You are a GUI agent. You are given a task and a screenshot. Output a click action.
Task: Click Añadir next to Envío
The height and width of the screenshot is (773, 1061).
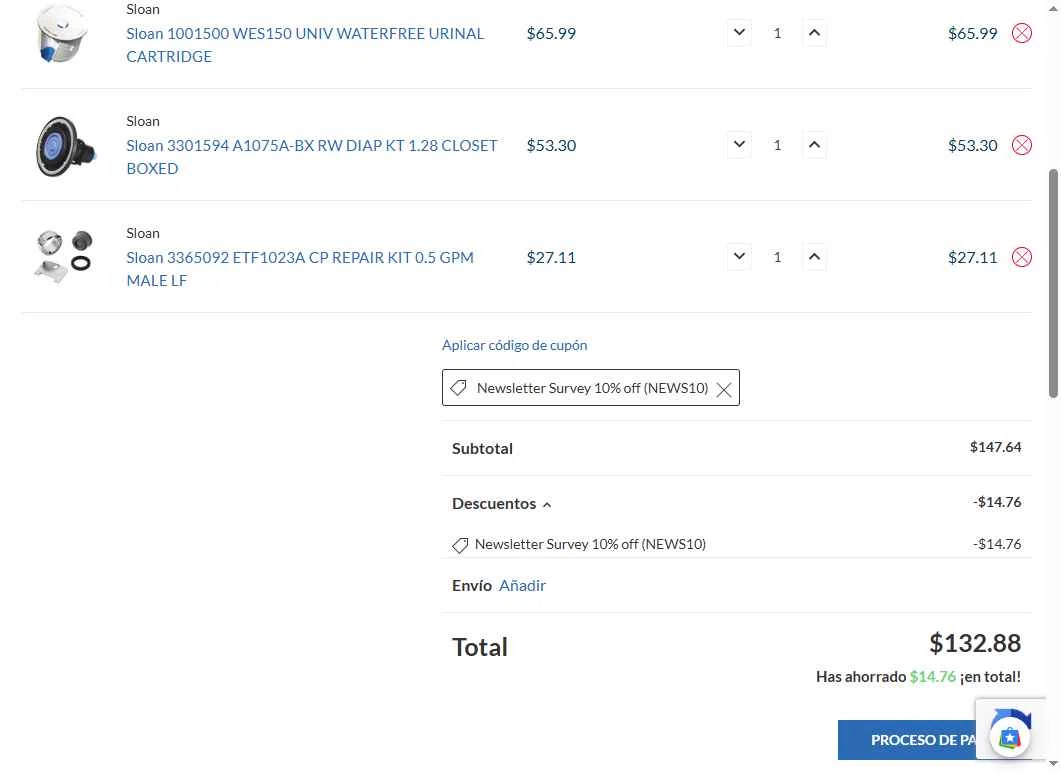click(522, 586)
